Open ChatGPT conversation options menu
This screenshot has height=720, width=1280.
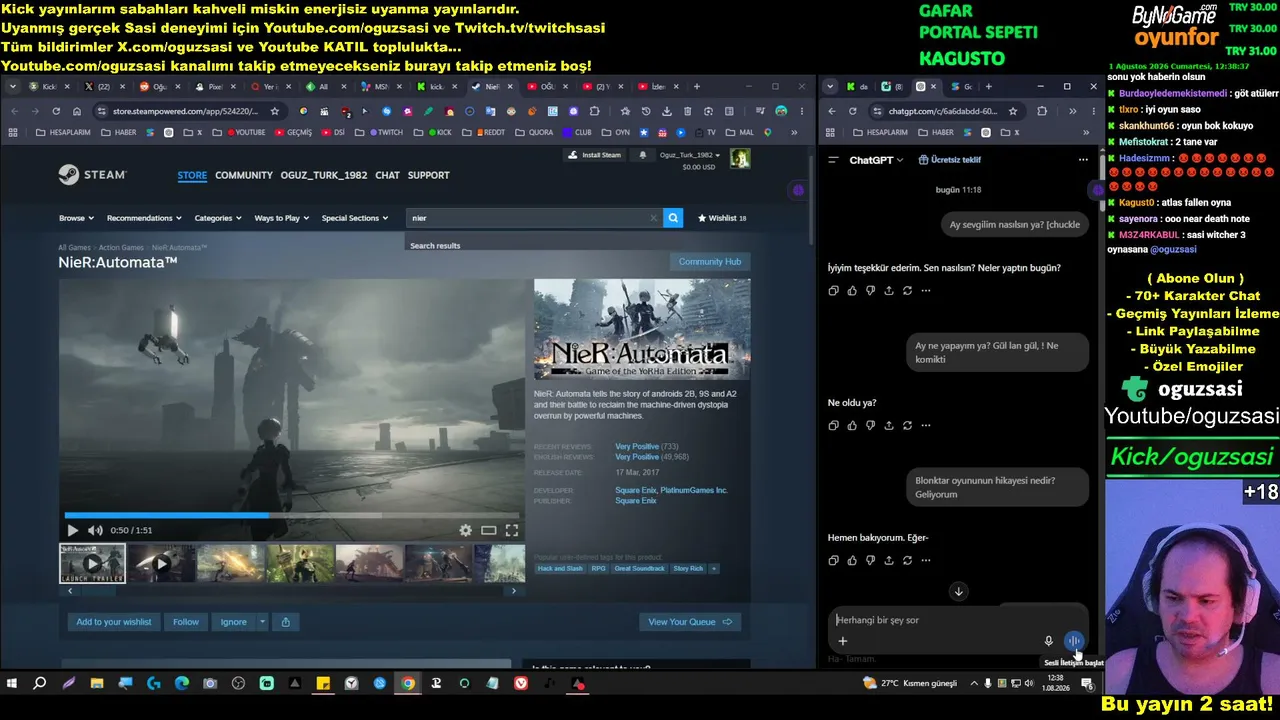[1083, 160]
